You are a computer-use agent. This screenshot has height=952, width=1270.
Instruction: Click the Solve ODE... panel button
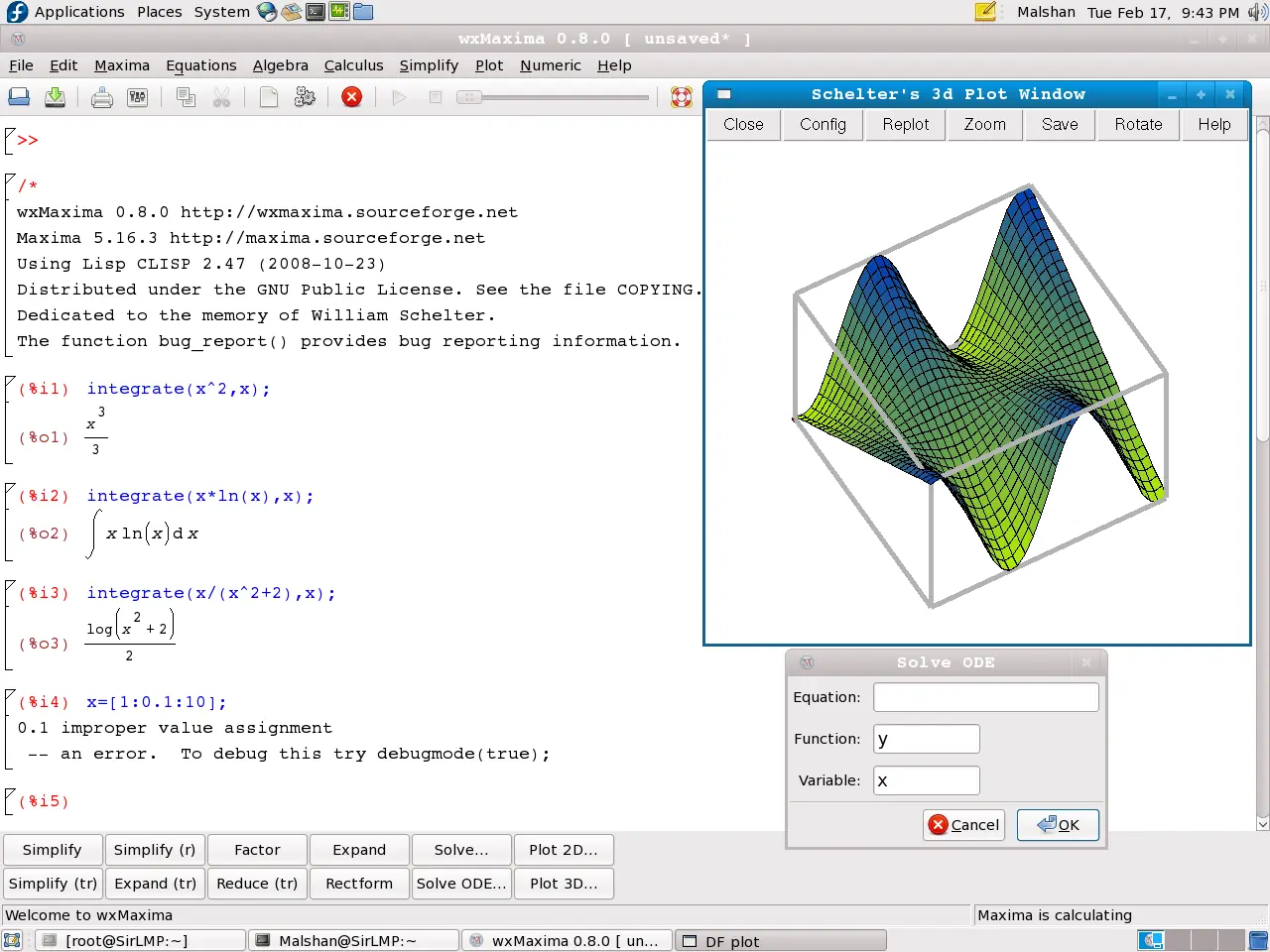(461, 884)
